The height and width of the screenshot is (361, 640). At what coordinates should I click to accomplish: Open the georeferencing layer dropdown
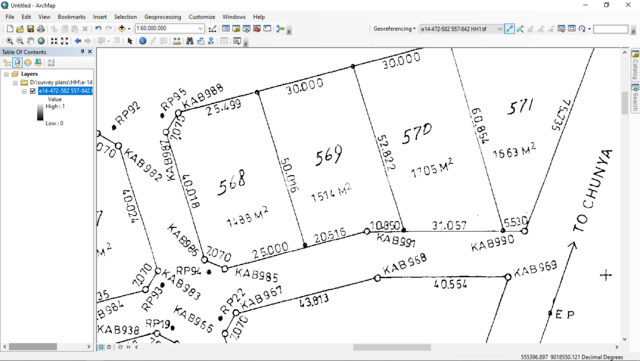(500, 29)
